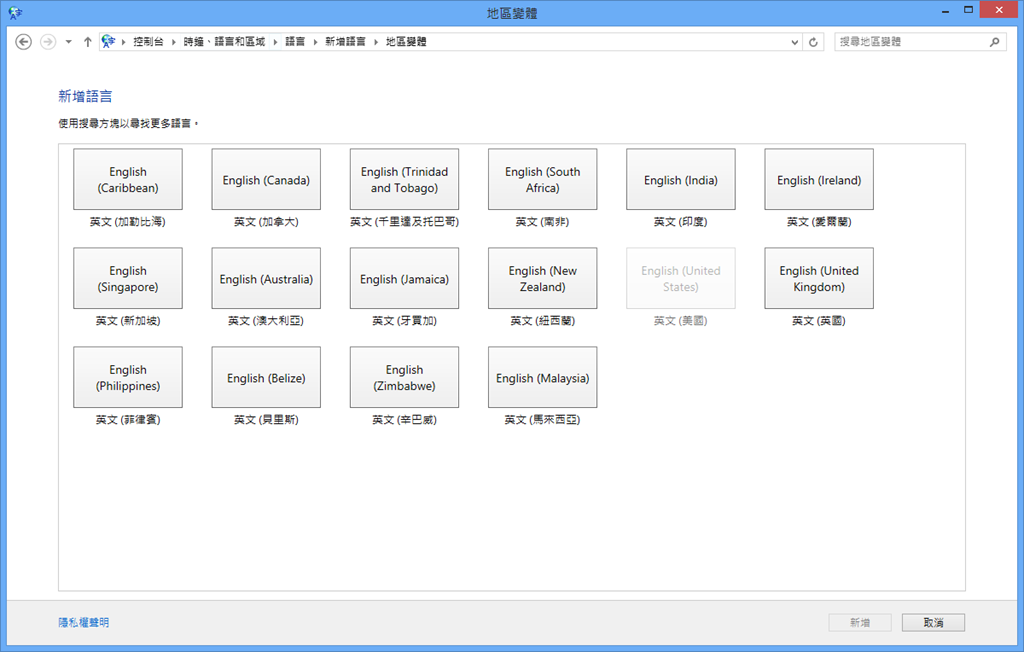Viewport: 1024px width, 652px height.
Task: Expand the address bar history dropdown
Action: coord(795,42)
